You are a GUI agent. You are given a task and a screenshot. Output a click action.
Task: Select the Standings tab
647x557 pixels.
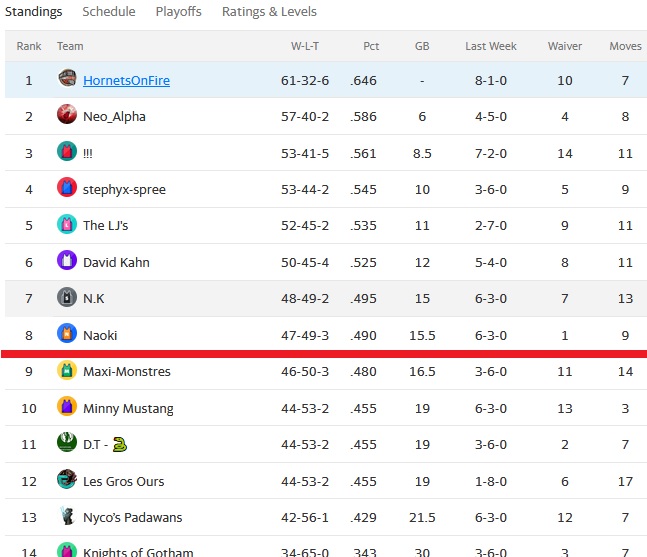[x=33, y=12]
